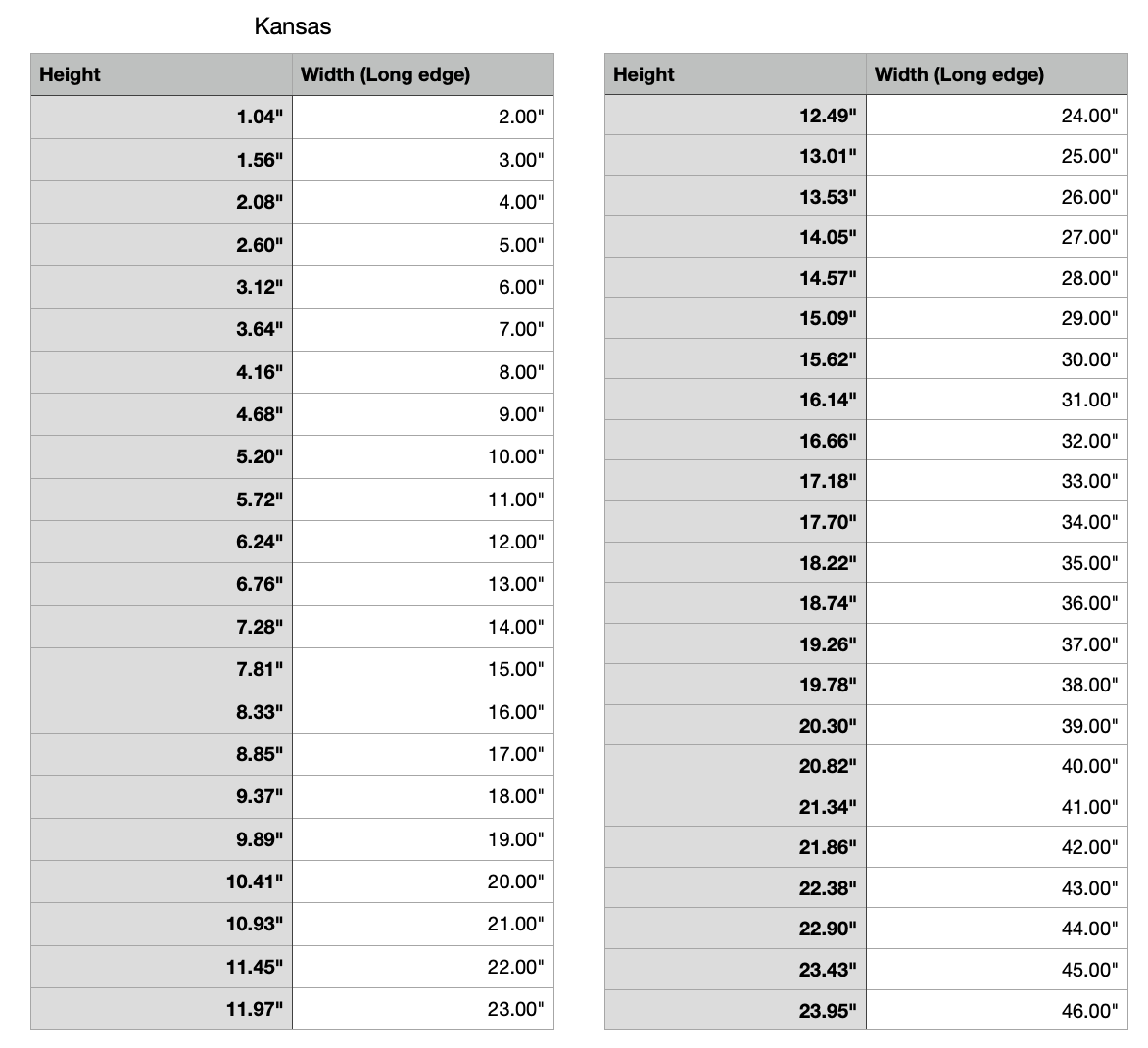This screenshot has height=1048, width=1148.
Task: Select the left table's Height header
Action: point(70,74)
